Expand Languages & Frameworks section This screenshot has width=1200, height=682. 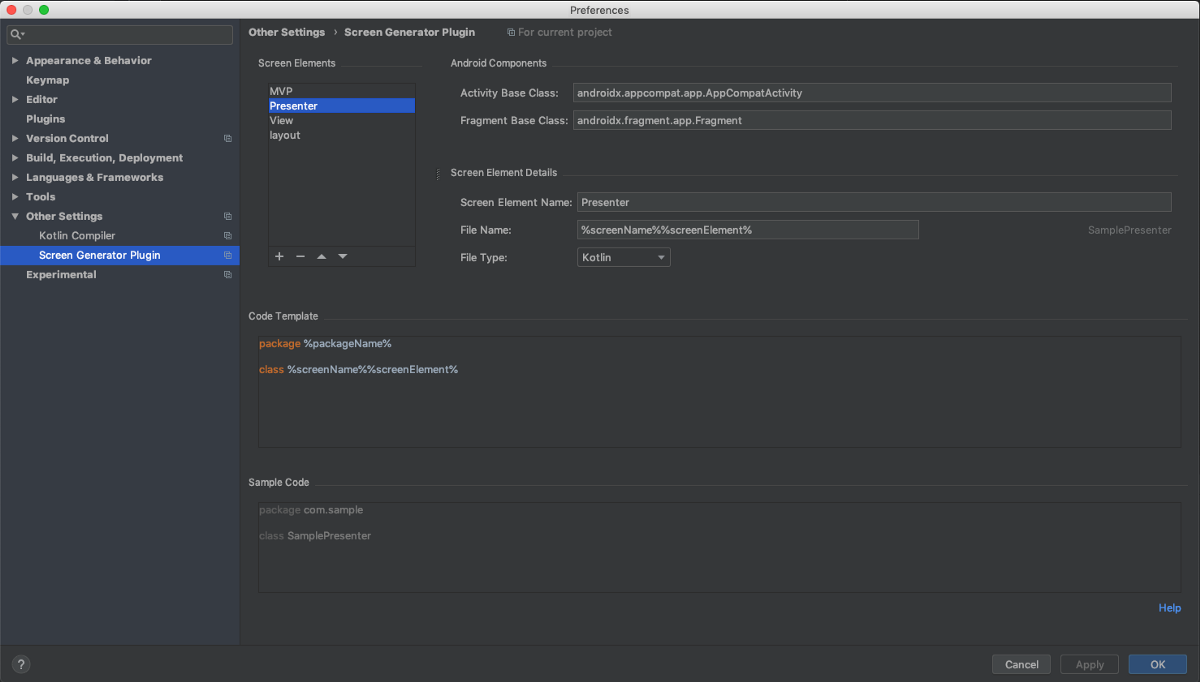[15, 177]
